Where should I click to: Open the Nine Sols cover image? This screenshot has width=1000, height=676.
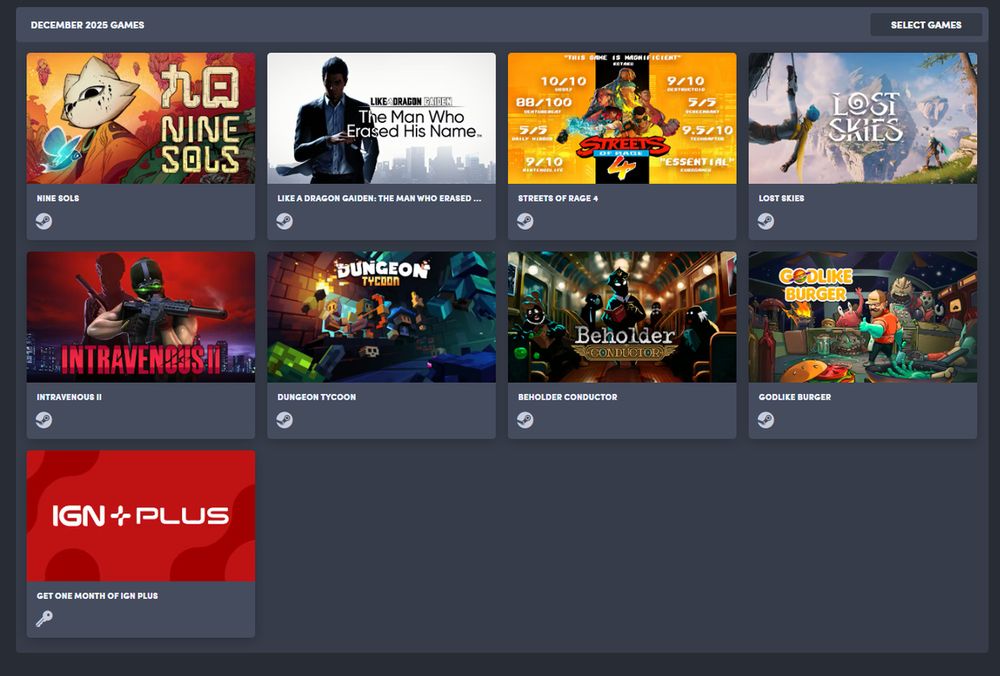pos(141,119)
